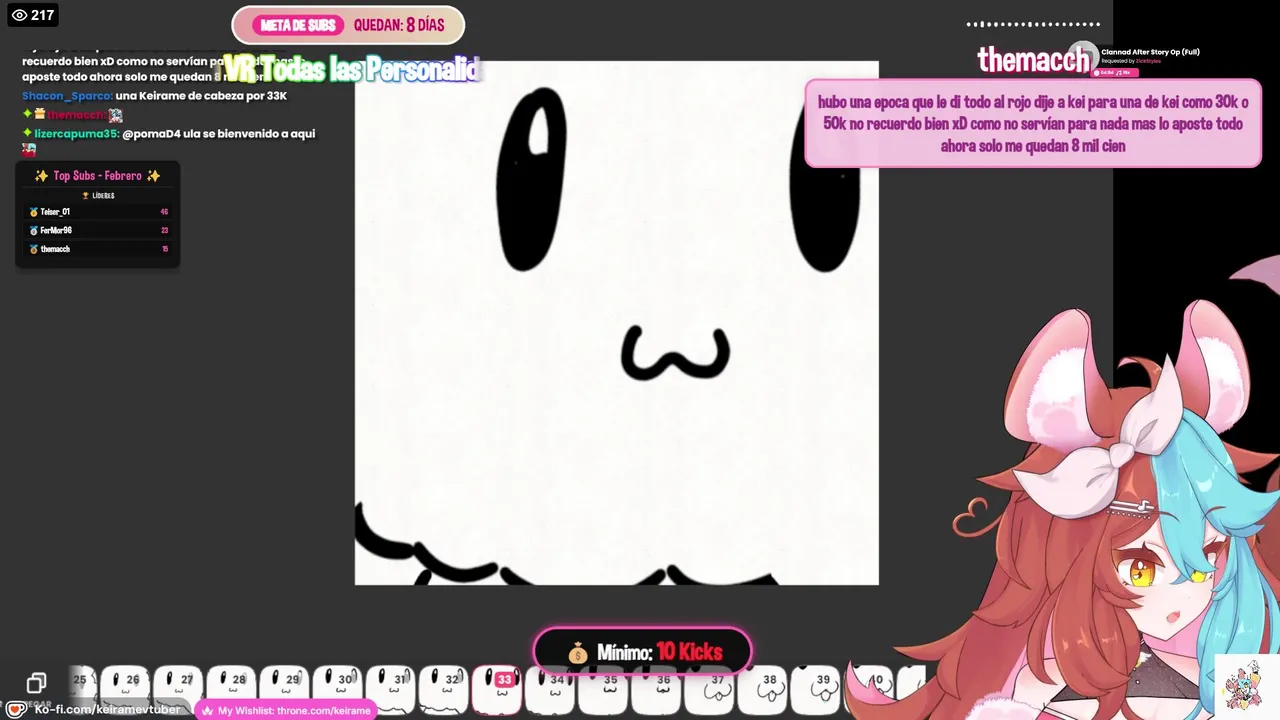Viewport: 1280px width, 720px height.
Task: Click green sparkle badge next to lizercapuma35
Action: point(28,133)
